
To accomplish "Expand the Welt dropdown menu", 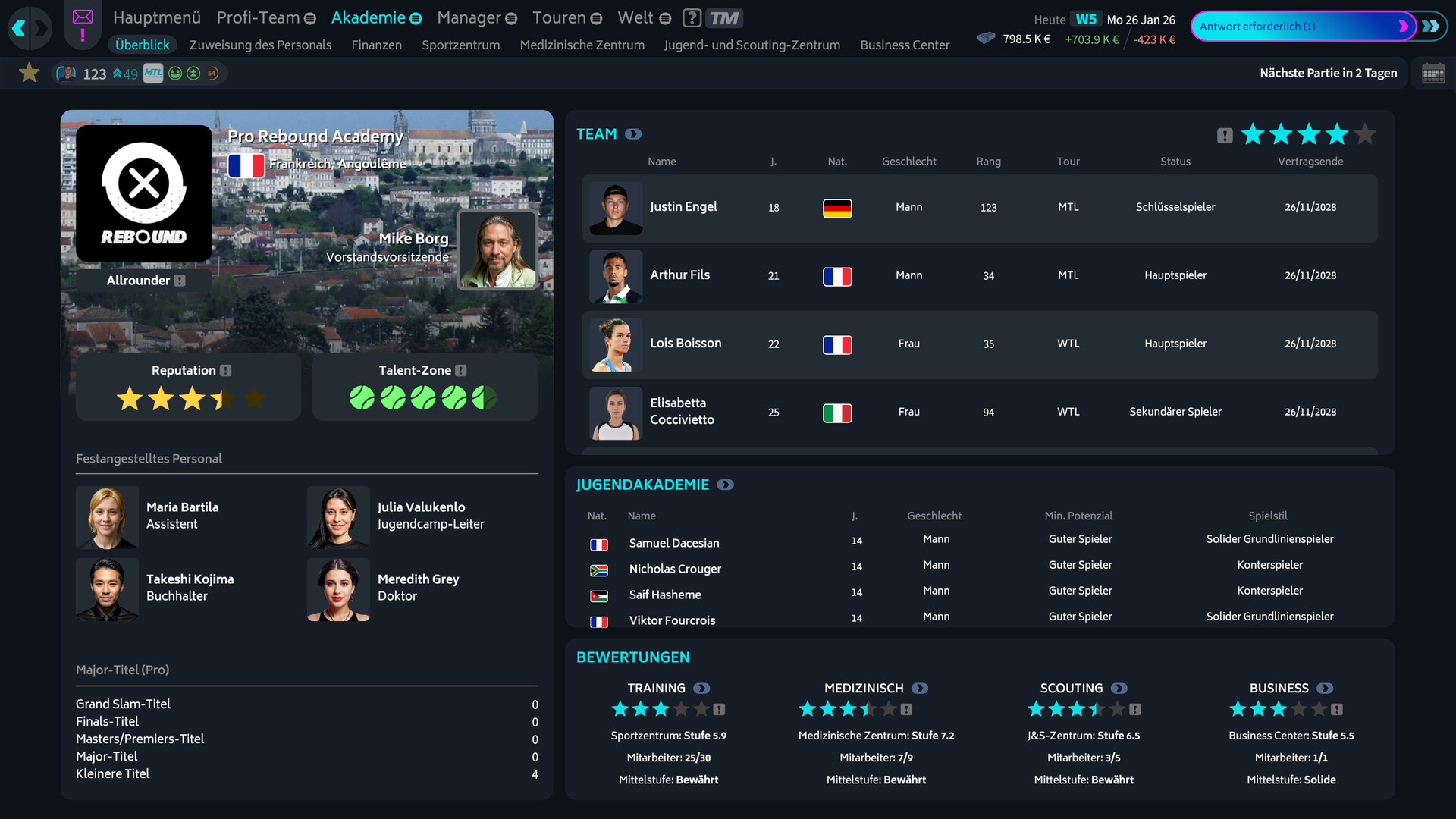I will [665, 18].
